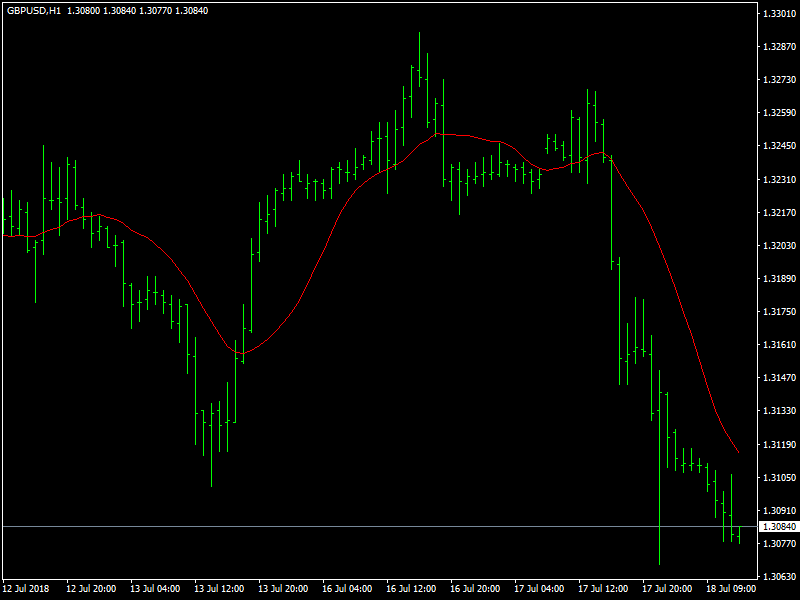Click the 1.31750 price level label
800x600 pixels.
tap(779, 312)
